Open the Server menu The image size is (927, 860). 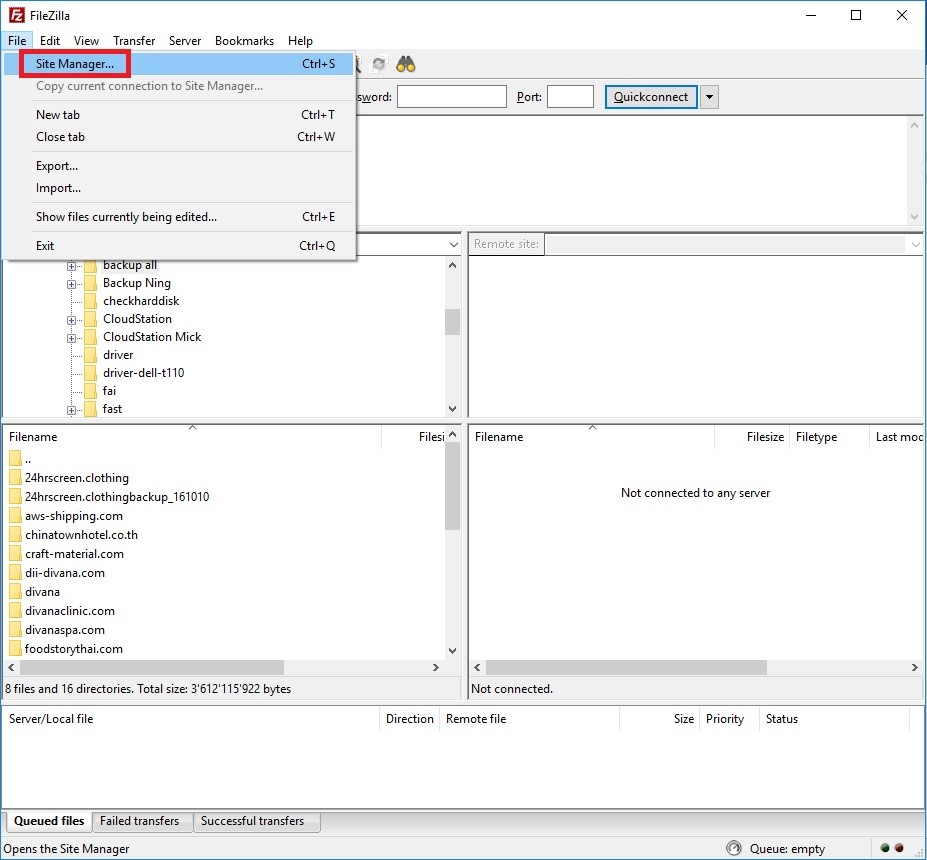[x=185, y=41]
